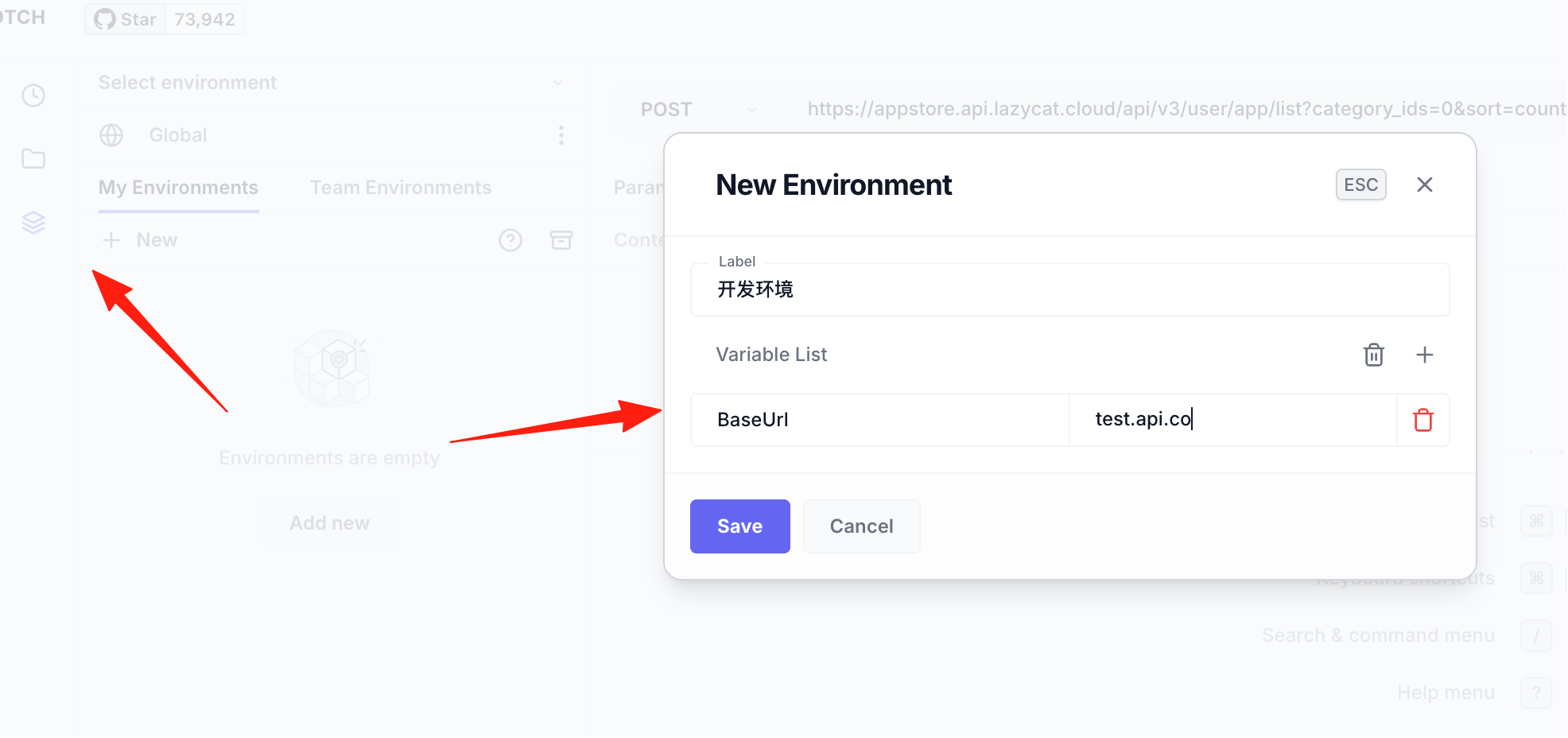The height and width of the screenshot is (738, 1568).
Task: Switch to the Team Environments tab
Action: click(x=401, y=188)
